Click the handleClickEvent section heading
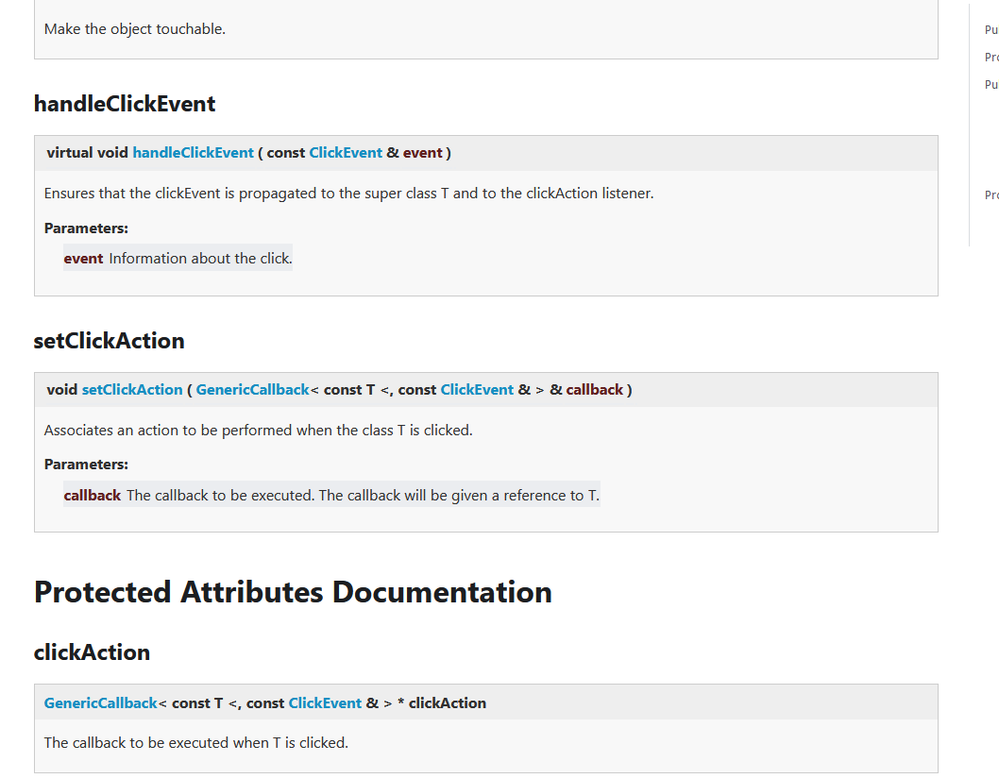 tap(124, 104)
